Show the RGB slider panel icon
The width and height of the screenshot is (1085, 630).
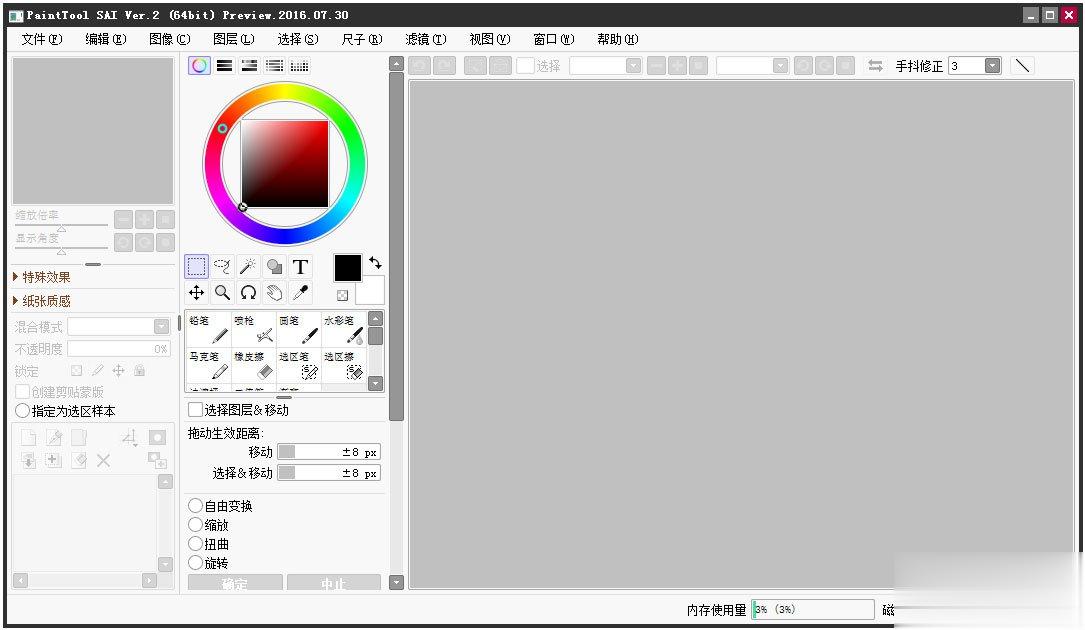coord(224,66)
